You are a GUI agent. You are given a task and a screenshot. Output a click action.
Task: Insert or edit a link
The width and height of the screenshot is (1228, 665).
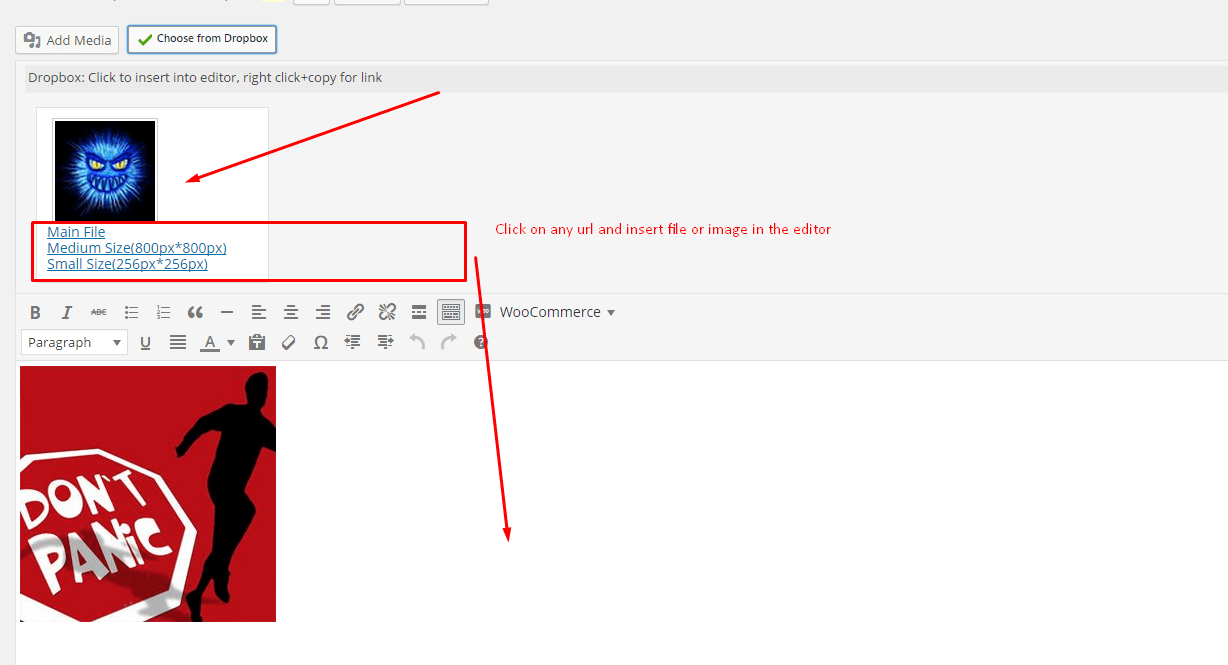click(355, 312)
